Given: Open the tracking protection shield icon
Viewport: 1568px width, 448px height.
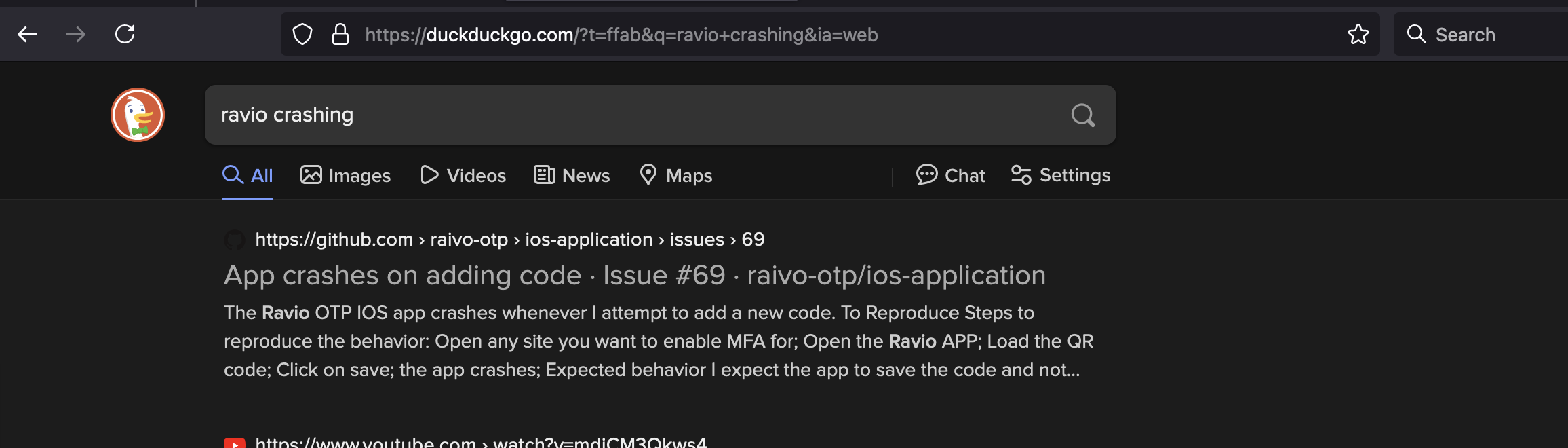Looking at the screenshot, I should [x=302, y=35].
